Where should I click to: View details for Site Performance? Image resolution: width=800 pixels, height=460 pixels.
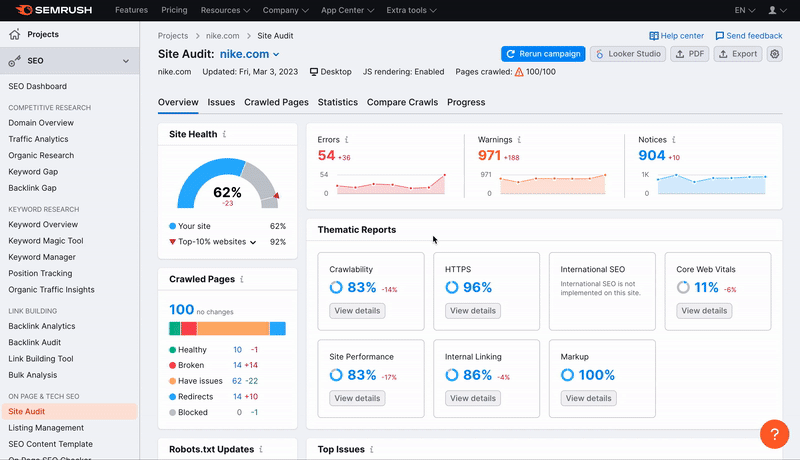357,398
